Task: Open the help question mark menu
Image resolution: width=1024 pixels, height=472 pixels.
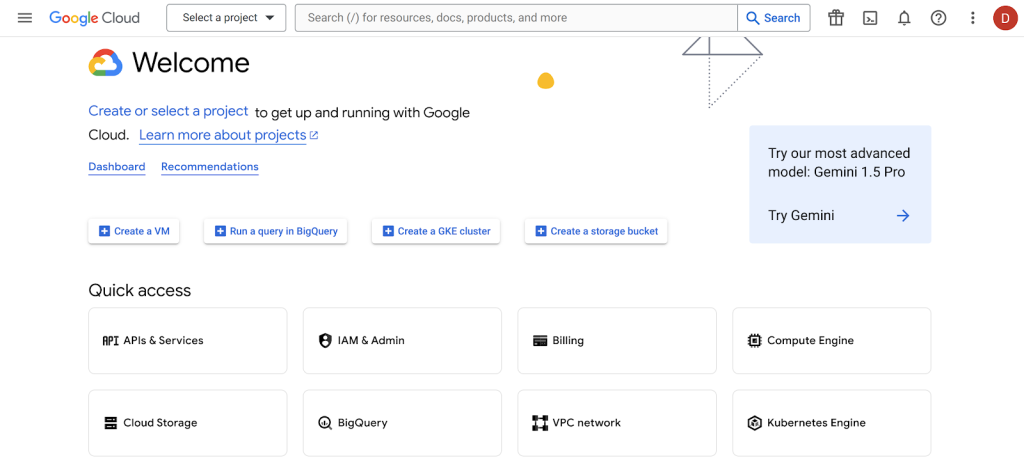Action: [938, 18]
